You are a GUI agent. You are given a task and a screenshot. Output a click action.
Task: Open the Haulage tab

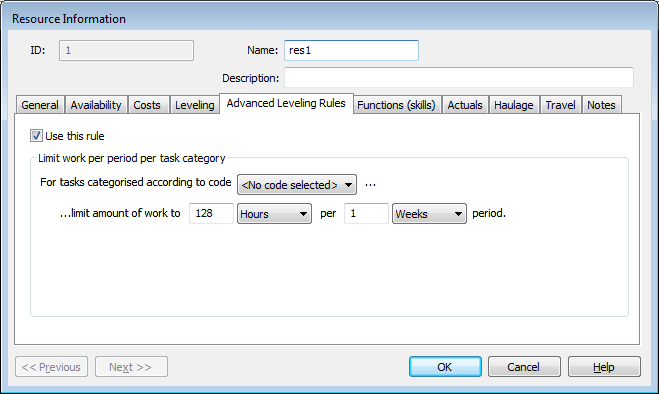[x=514, y=105]
